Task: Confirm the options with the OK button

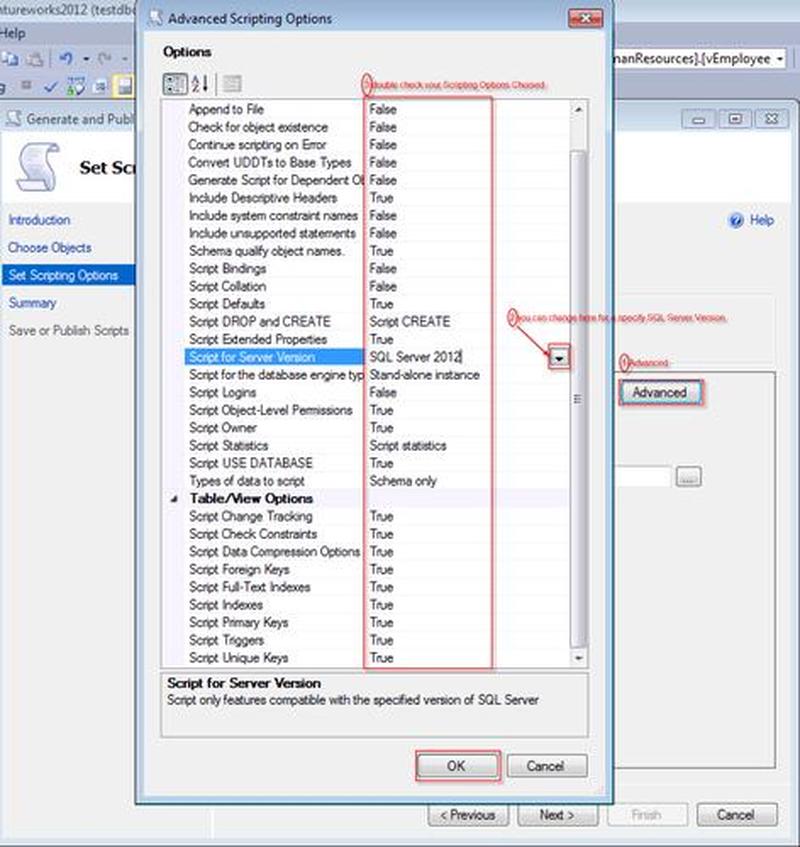Action: [457, 766]
